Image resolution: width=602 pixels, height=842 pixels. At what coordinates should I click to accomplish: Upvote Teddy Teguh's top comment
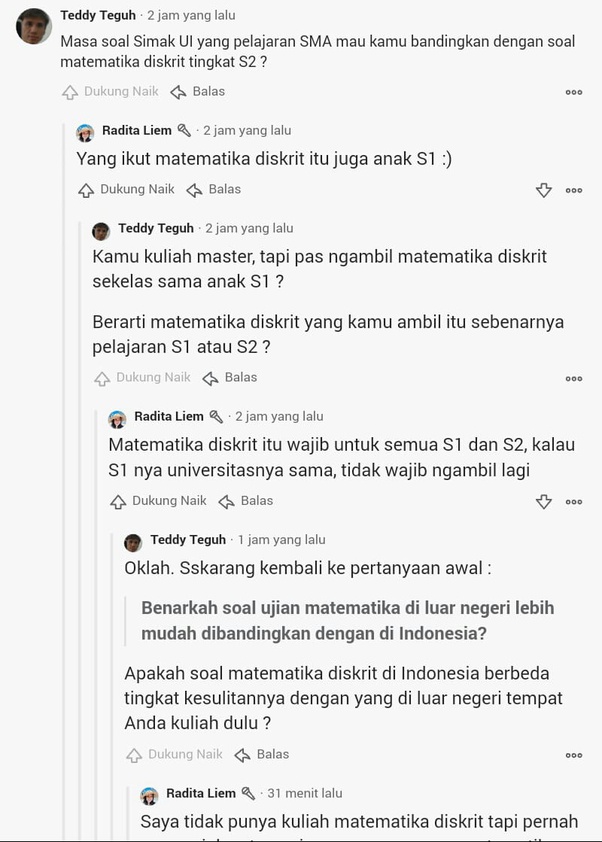tap(70, 91)
